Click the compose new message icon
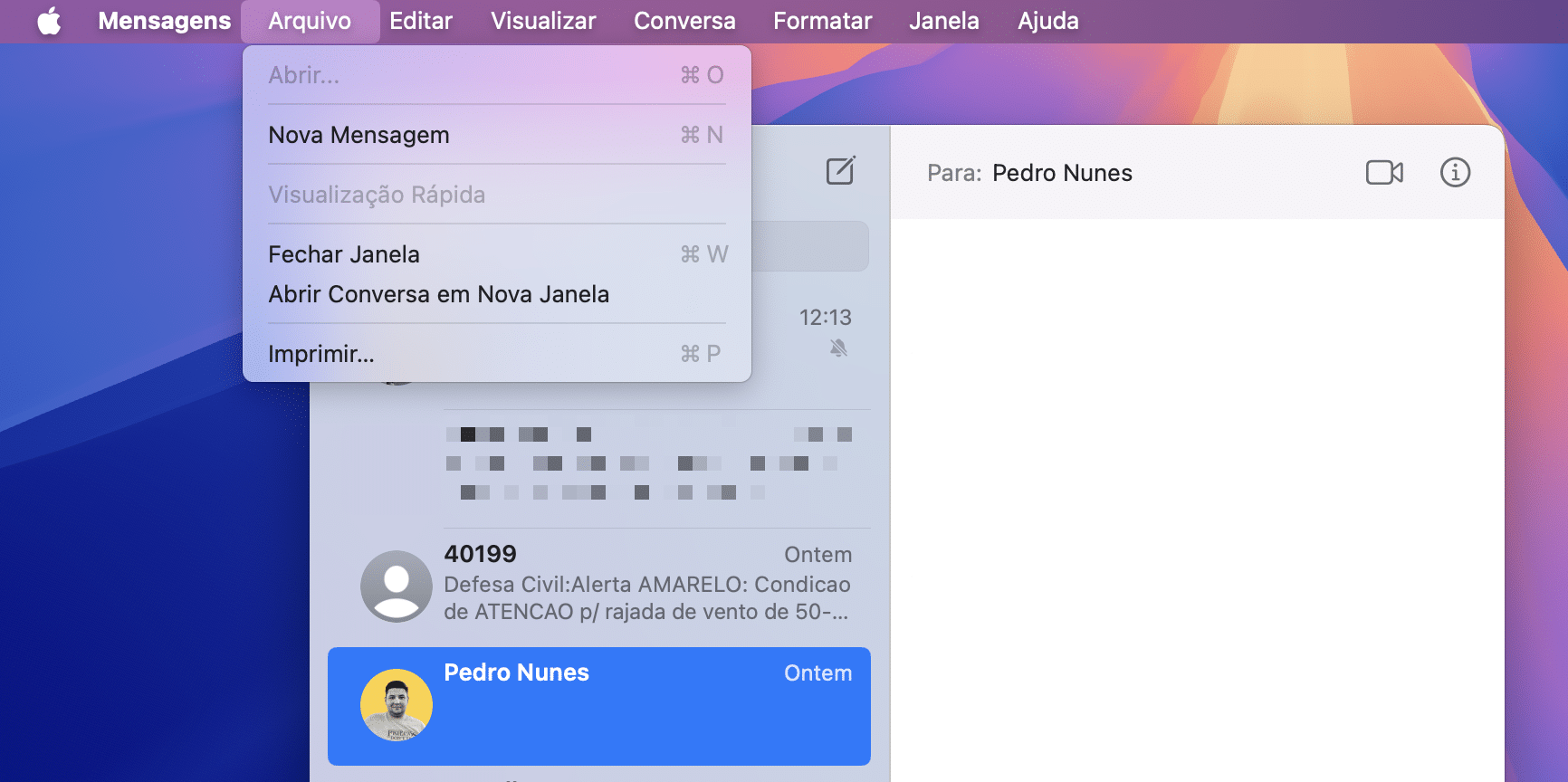Screen dimensions: 1568x782 point(840,170)
